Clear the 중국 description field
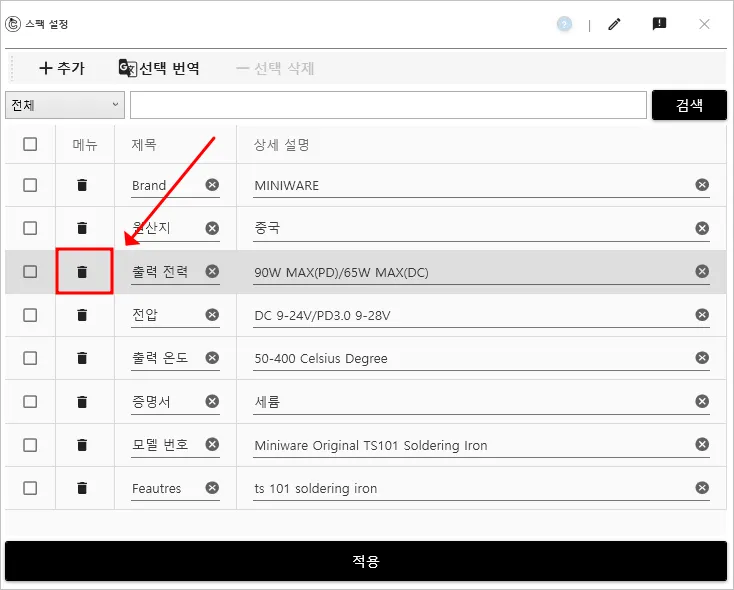The image size is (734, 590). pyautogui.click(x=702, y=228)
